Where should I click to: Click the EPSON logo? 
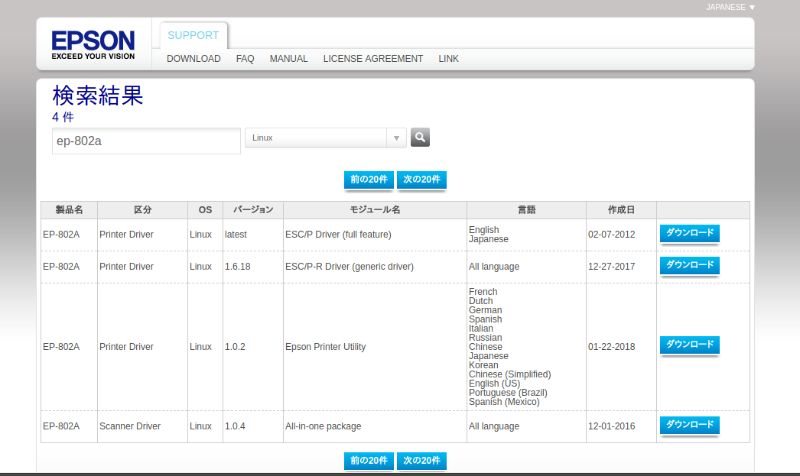(93, 45)
